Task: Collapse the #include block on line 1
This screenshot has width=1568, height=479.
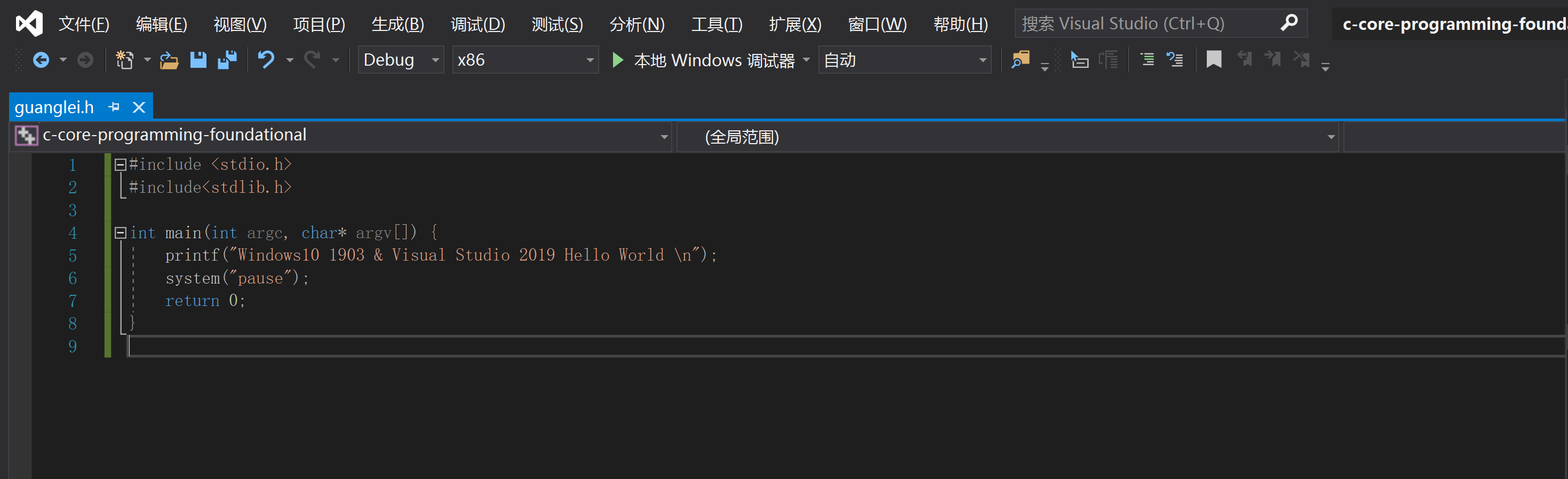Action: coord(120,164)
